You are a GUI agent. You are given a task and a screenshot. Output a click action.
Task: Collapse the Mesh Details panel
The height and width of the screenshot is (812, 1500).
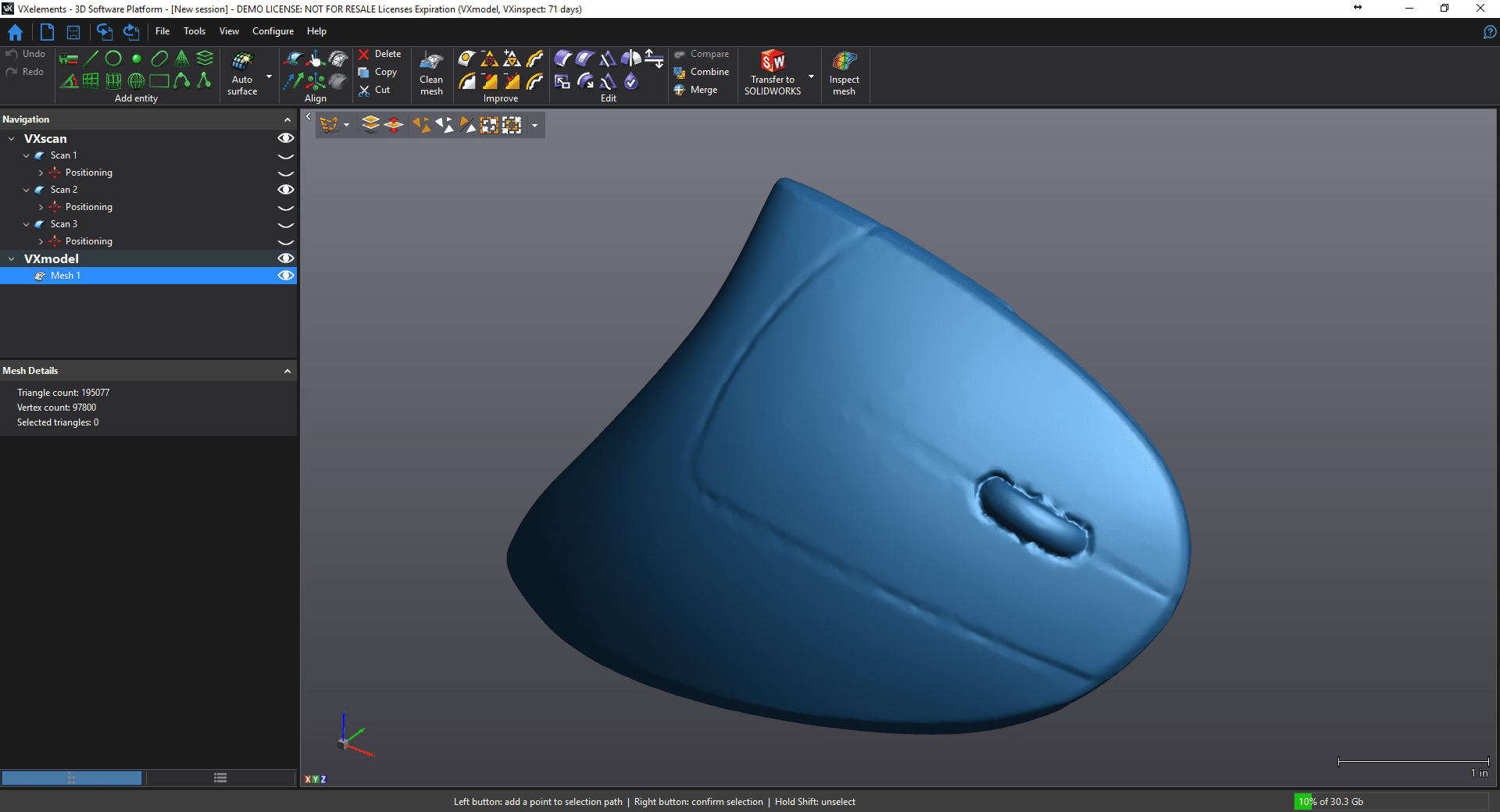coord(287,372)
